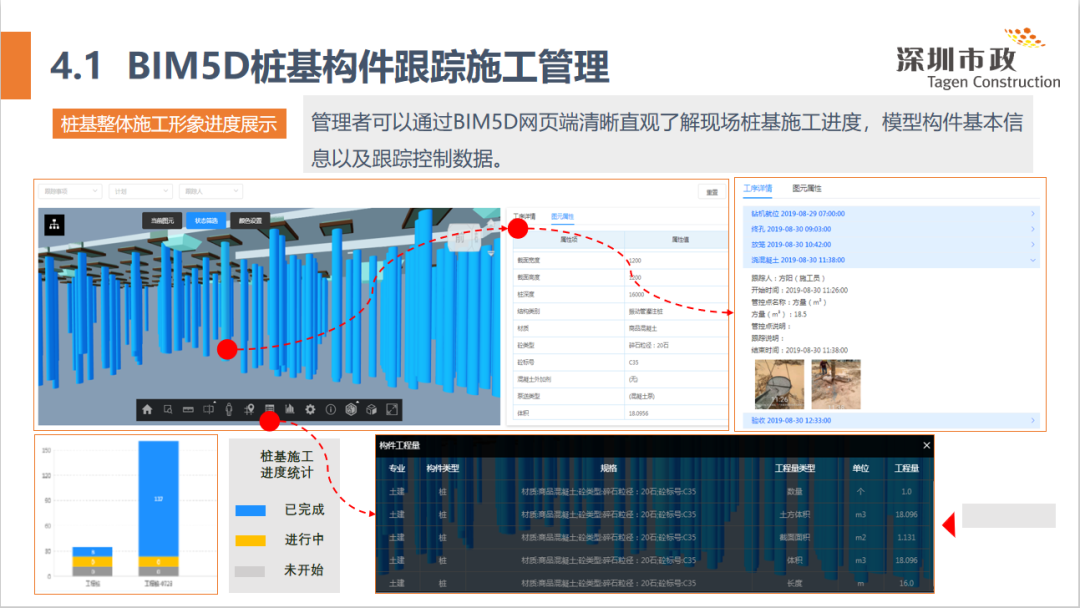Image resolution: width=1080 pixels, height=608 pixels.
Task: Click the 重置 reset button
Action: [711, 191]
